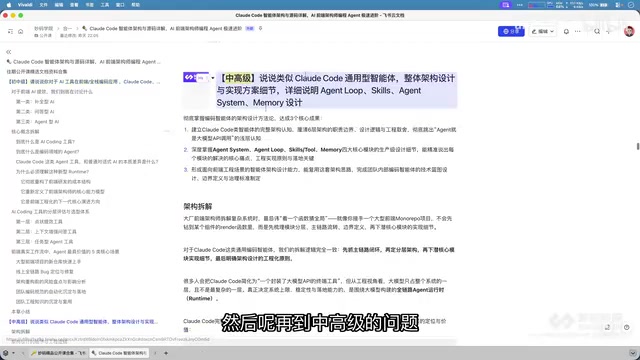The image size is (640, 360).
Task: Jump to AI Coding 工具的分层评估与选型体系
Action: coord(50,211)
